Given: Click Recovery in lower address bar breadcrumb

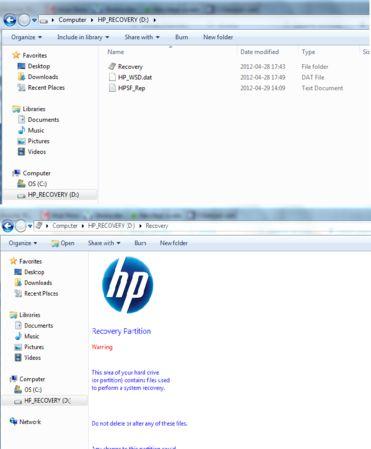Looking at the screenshot, I should [157, 226].
